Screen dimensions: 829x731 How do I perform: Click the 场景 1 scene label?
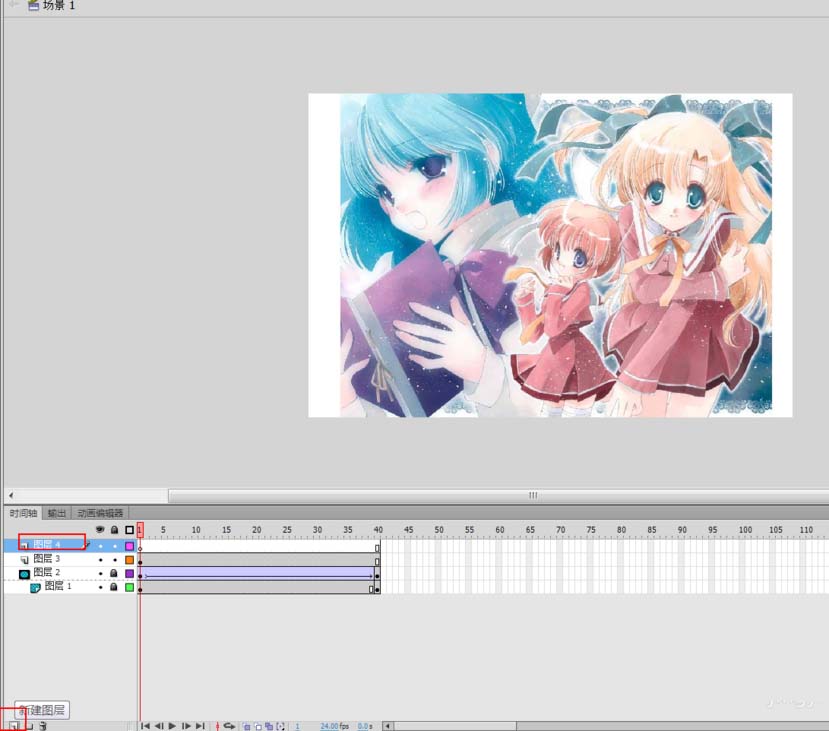pyautogui.click(x=59, y=6)
